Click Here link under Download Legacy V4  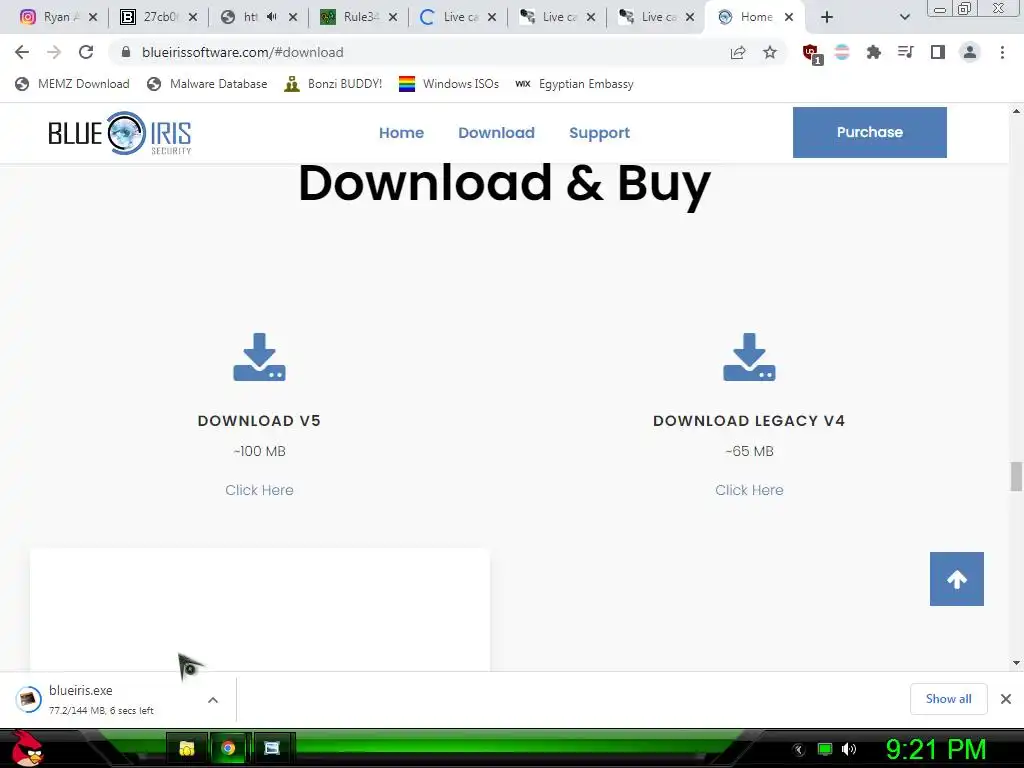tap(749, 490)
